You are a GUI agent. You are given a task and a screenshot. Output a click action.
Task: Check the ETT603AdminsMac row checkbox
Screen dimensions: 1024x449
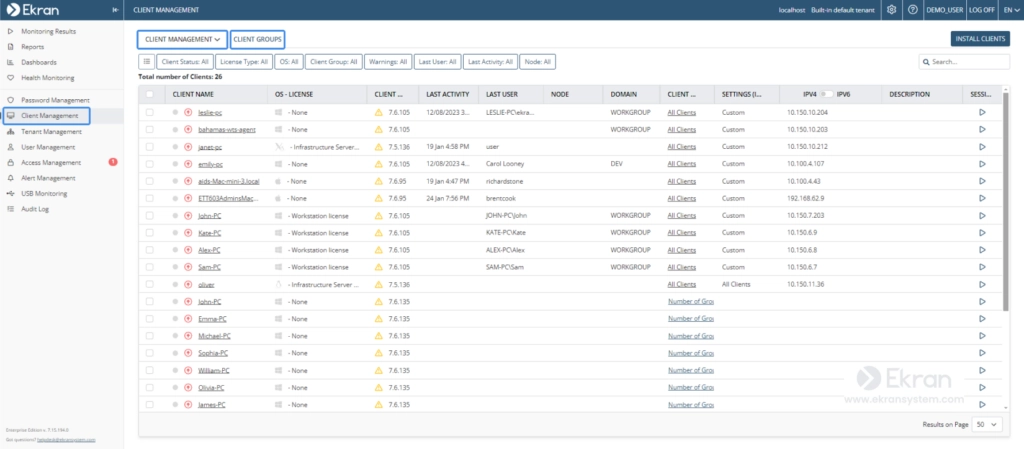click(150, 198)
